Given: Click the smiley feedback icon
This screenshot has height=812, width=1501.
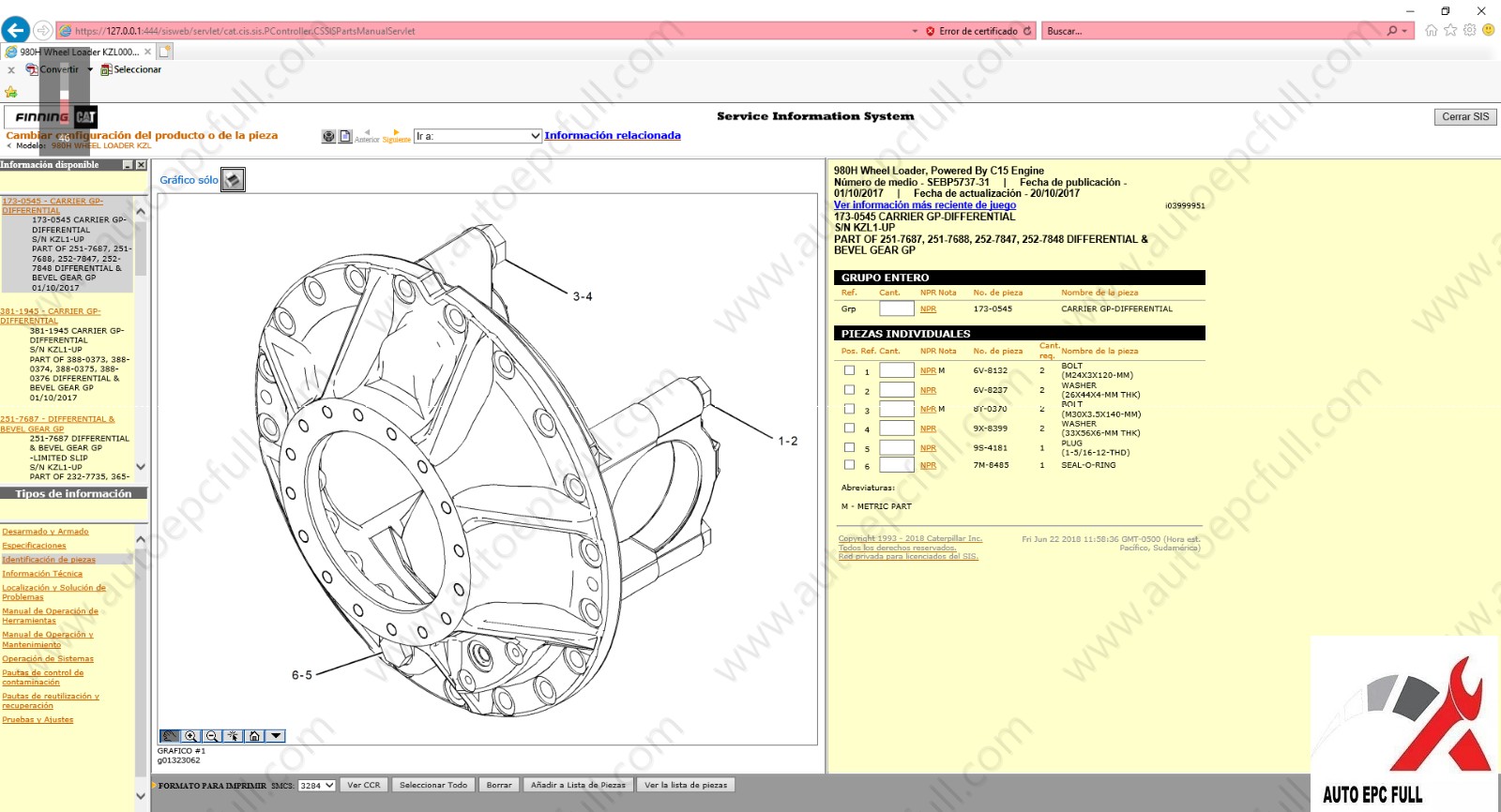Looking at the screenshot, I should (1488, 30).
